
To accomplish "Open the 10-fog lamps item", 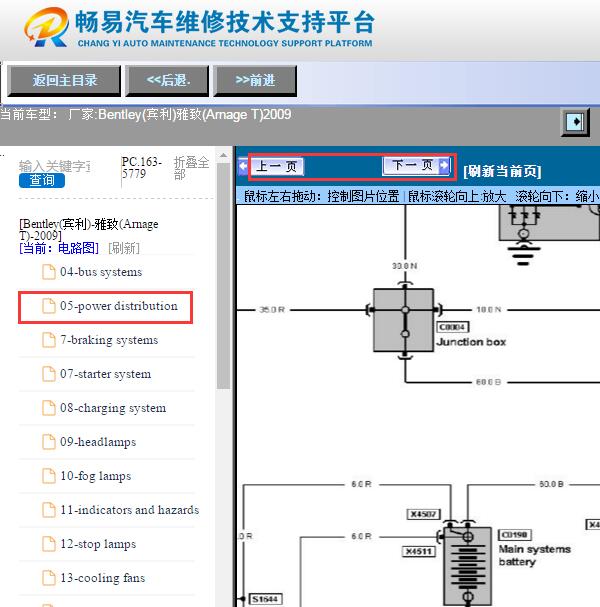I will click(96, 476).
